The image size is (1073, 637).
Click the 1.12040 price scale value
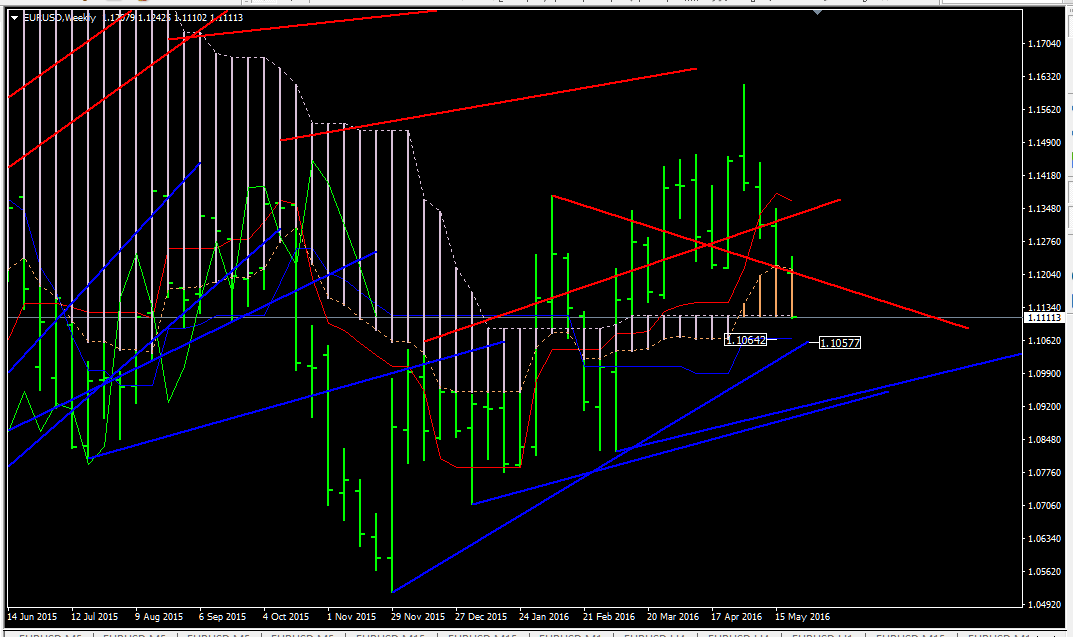click(x=1044, y=275)
